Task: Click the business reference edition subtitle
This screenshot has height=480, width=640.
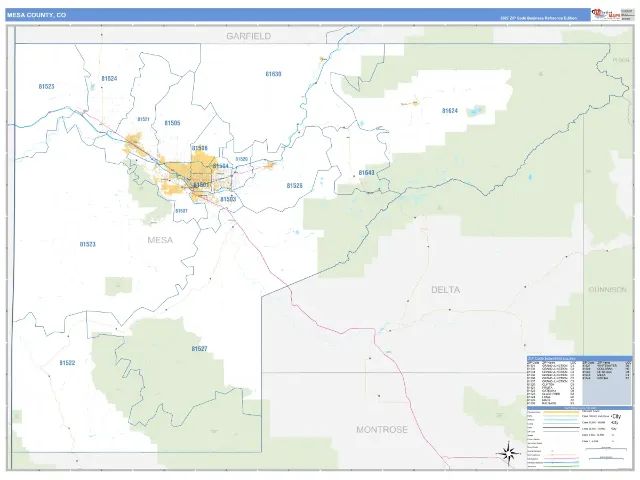Action: 538,18
